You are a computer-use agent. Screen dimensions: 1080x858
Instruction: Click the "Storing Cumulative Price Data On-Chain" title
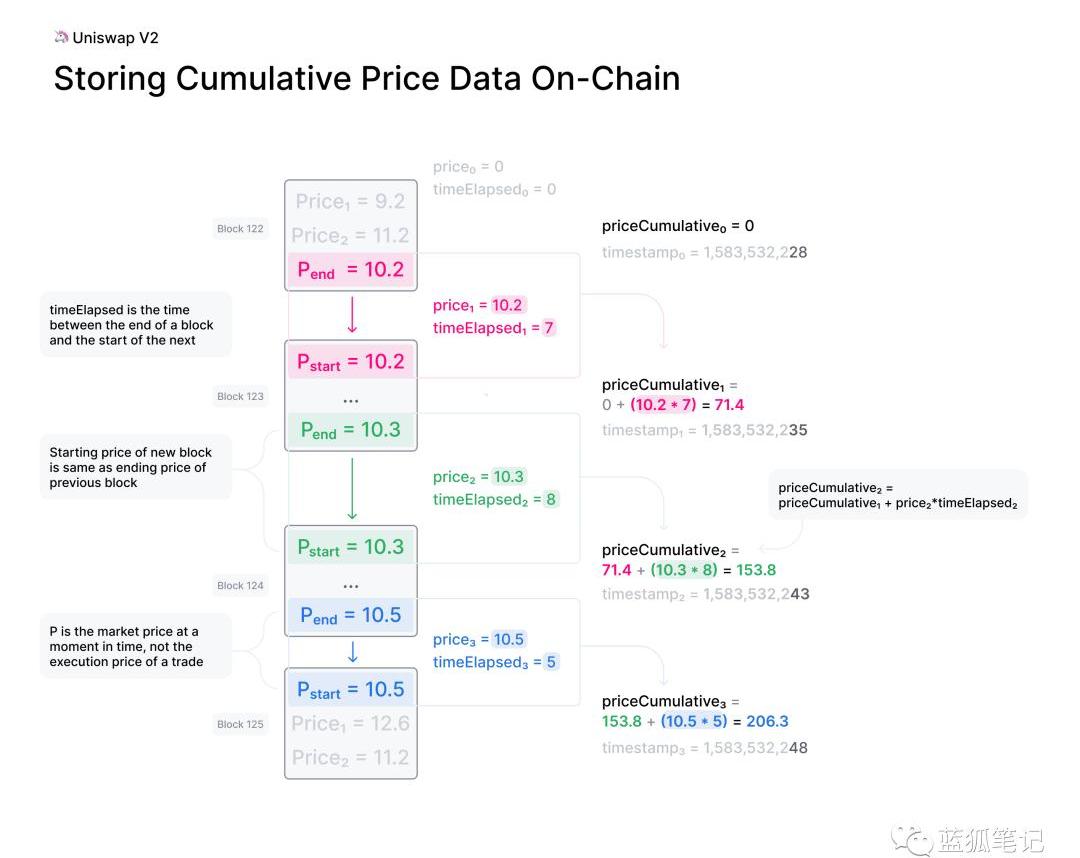click(x=366, y=79)
